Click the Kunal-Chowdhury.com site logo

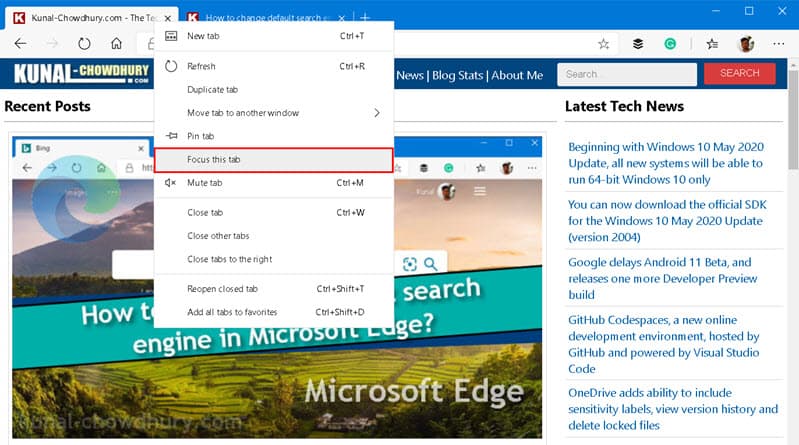[x=81, y=73]
